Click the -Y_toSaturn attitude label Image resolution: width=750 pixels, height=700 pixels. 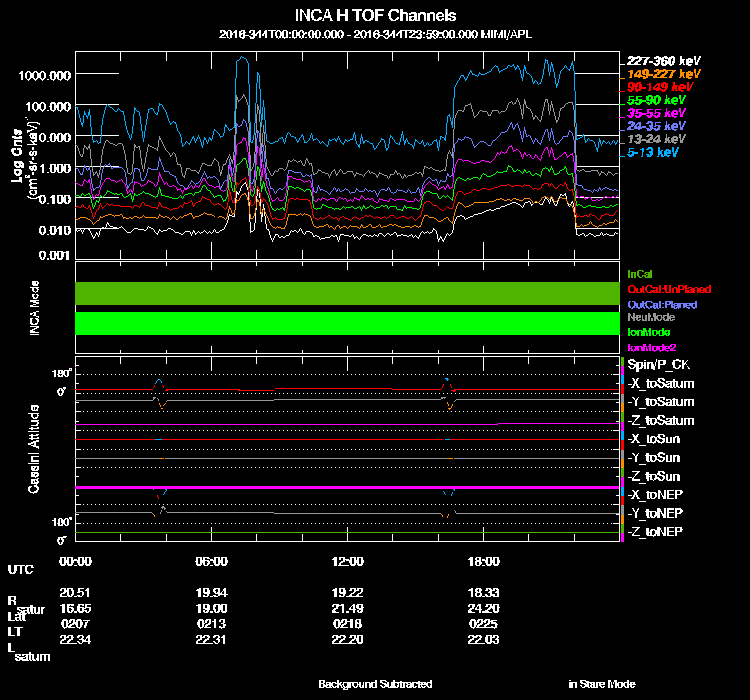(x=661, y=402)
